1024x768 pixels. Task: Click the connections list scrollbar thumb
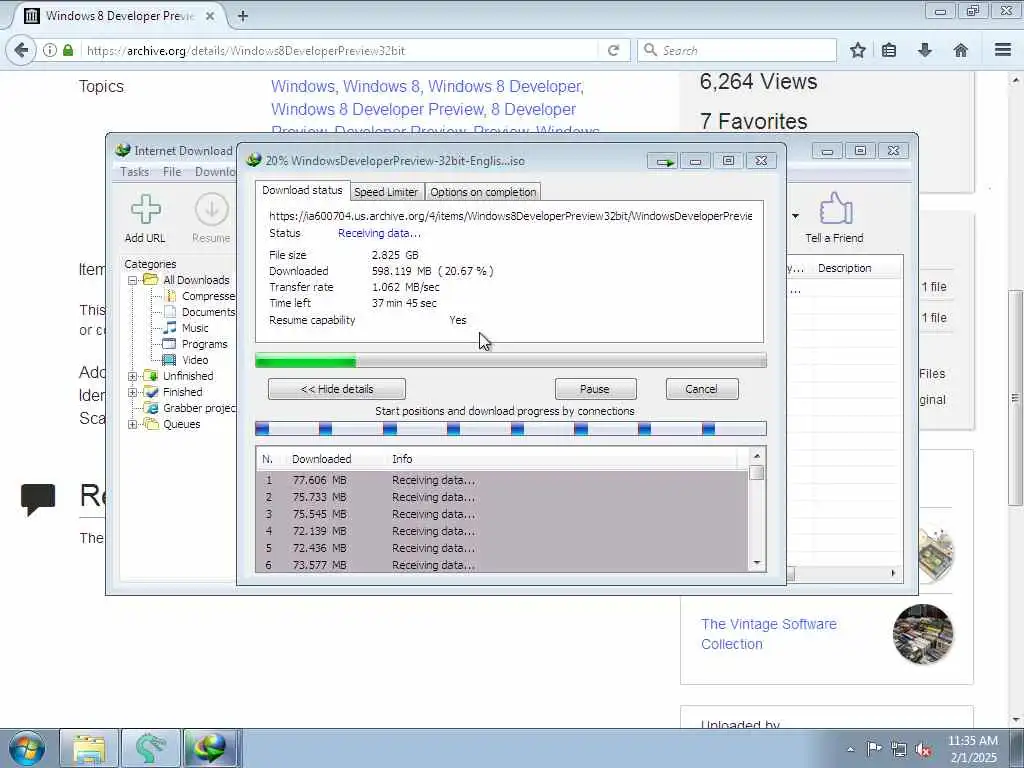coord(757,473)
